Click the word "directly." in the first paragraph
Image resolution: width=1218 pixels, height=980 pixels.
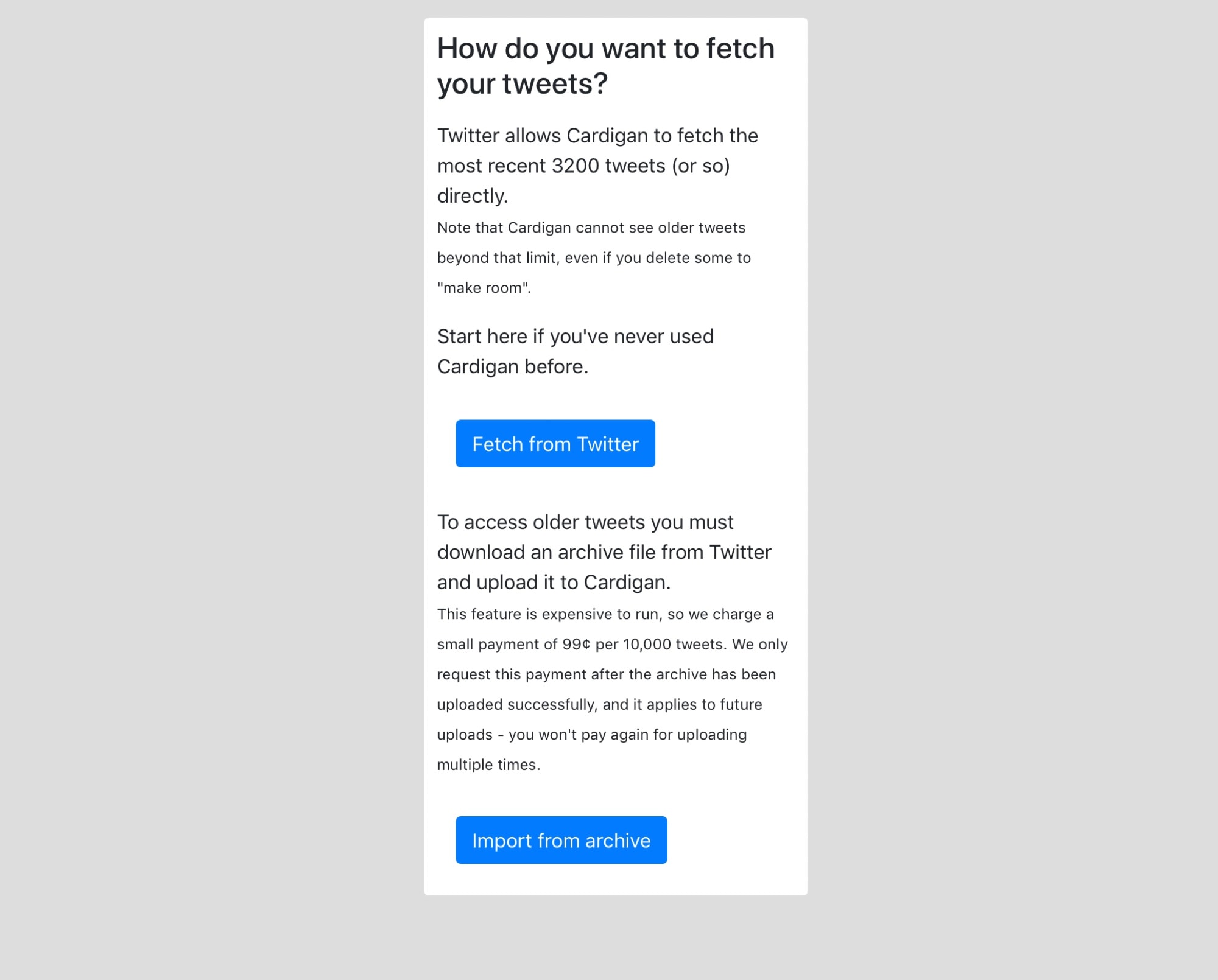point(472,196)
